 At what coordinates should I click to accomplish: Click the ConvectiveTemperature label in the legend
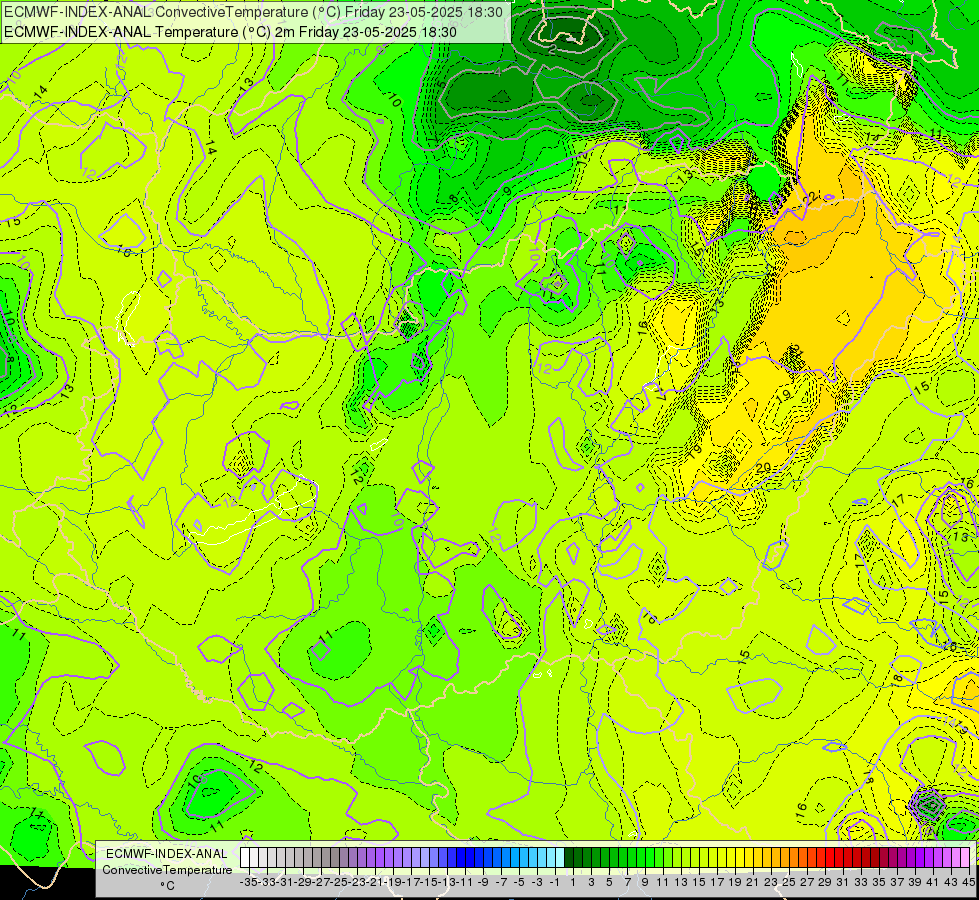coord(167,869)
